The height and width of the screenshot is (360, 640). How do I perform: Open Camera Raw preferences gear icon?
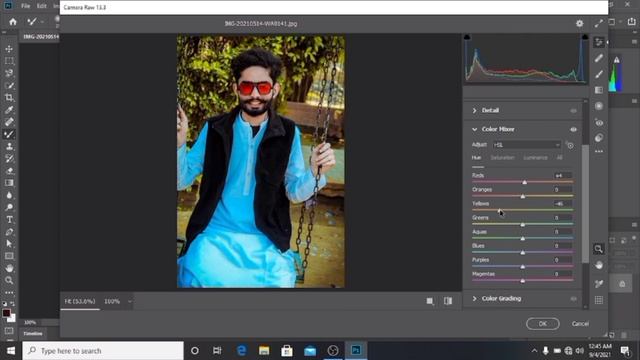coord(580,24)
